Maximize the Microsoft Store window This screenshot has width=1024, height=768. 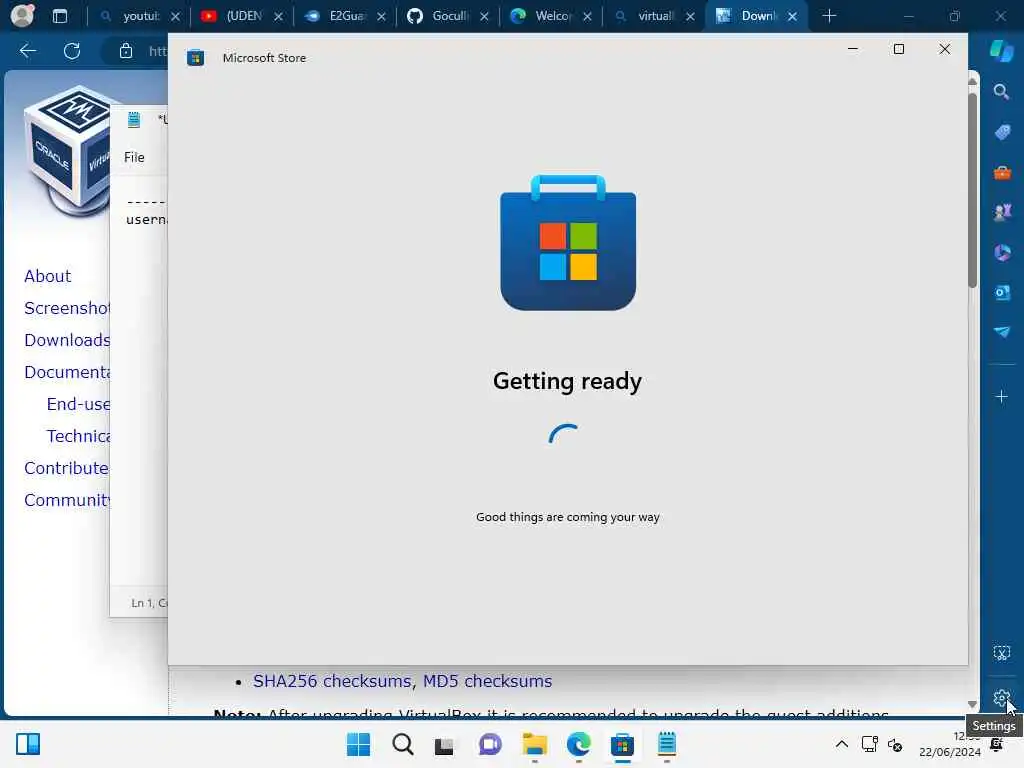pyautogui.click(x=899, y=49)
